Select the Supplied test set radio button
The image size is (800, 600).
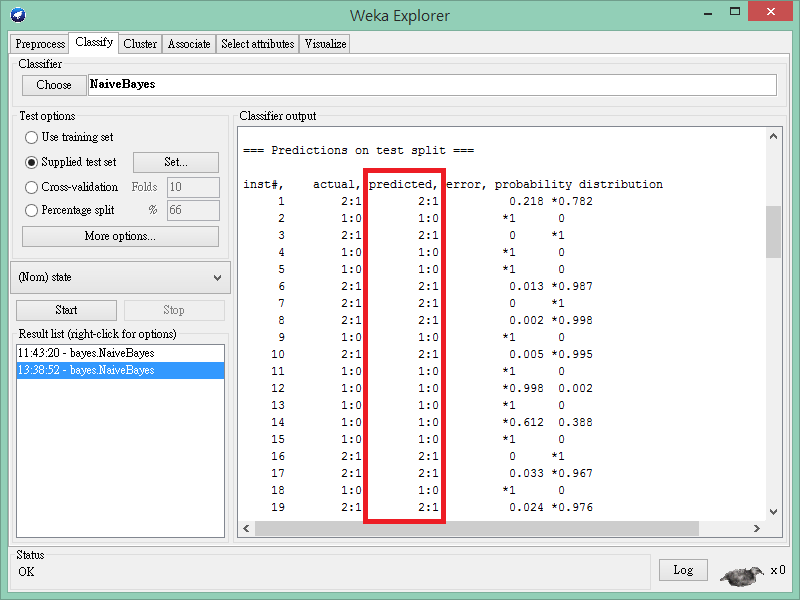pos(31,162)
